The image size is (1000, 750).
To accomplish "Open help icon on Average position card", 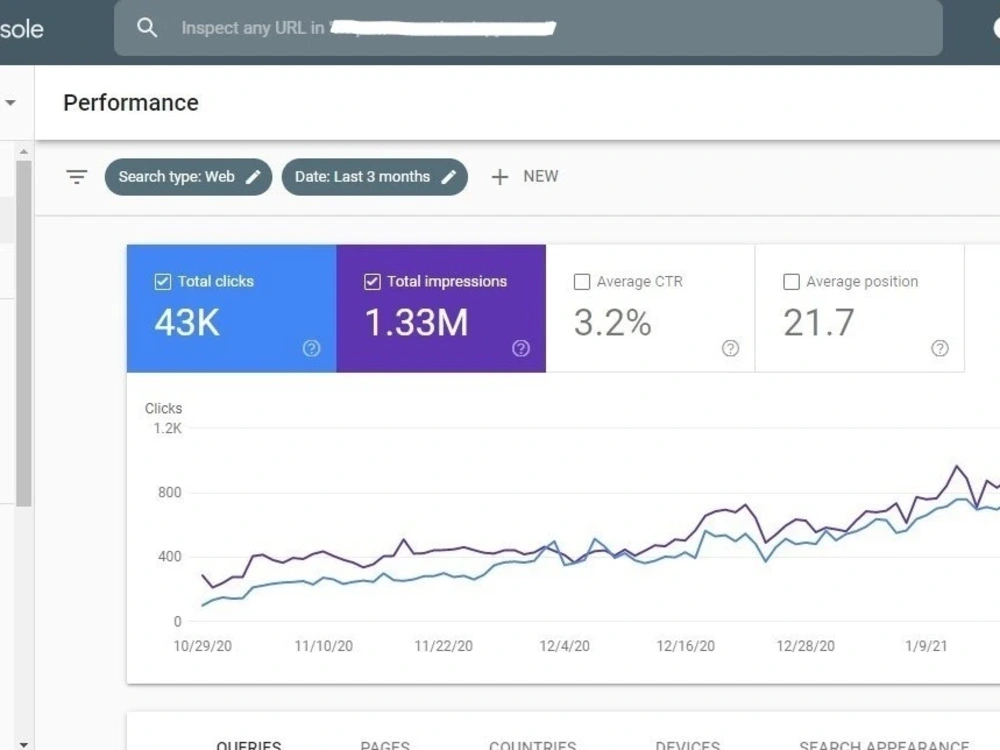I will (939, 348).
